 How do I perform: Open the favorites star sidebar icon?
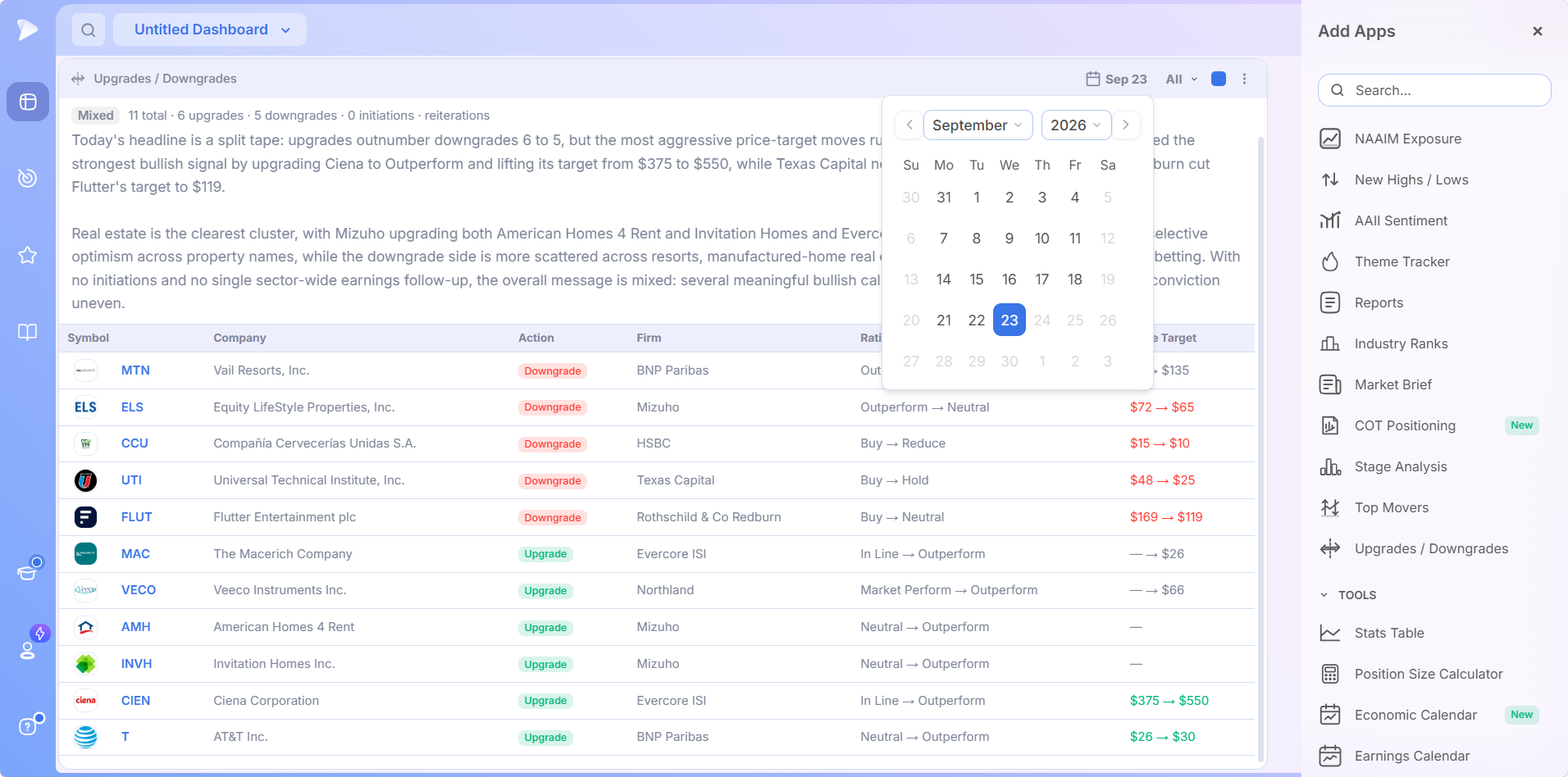click(x=28, y=255)
